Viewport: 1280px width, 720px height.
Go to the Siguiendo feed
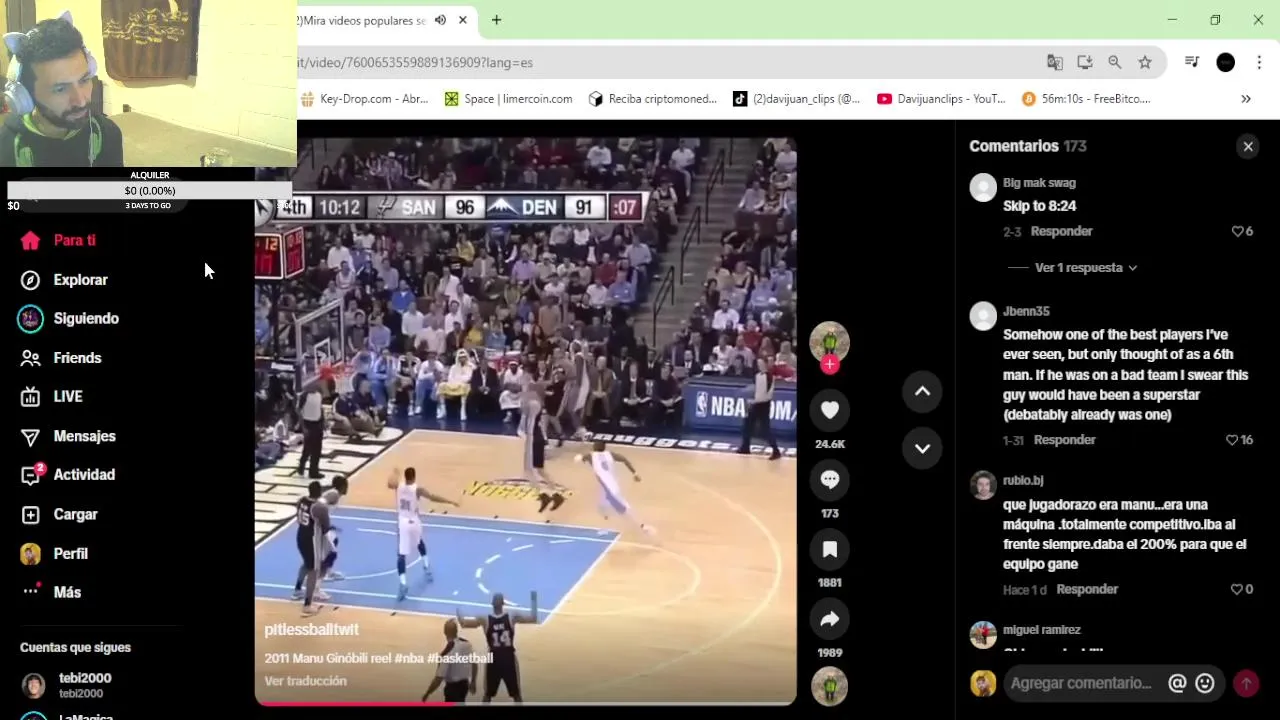click(68, 318)
